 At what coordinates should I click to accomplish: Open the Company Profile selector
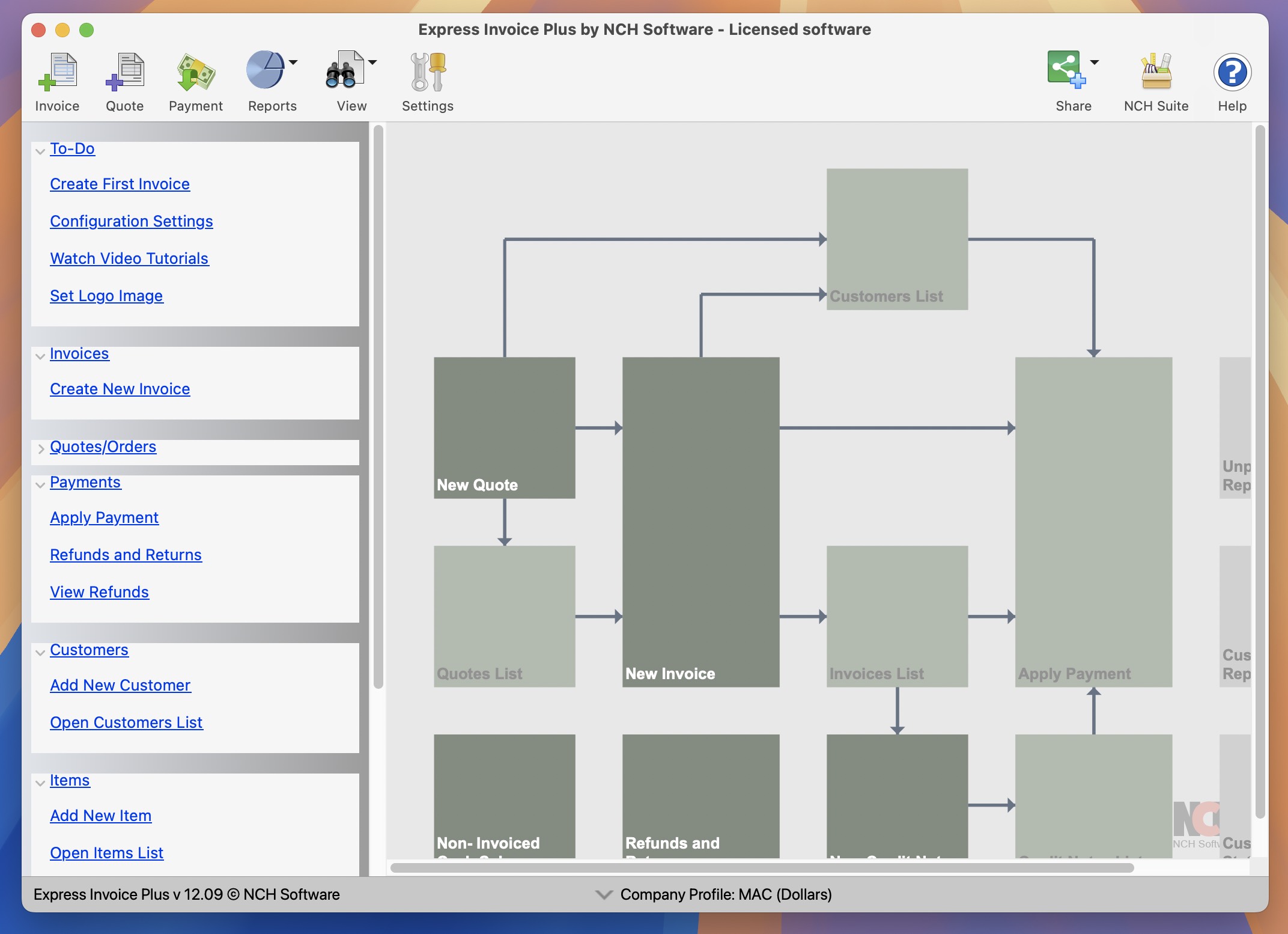tap(604, 895)
